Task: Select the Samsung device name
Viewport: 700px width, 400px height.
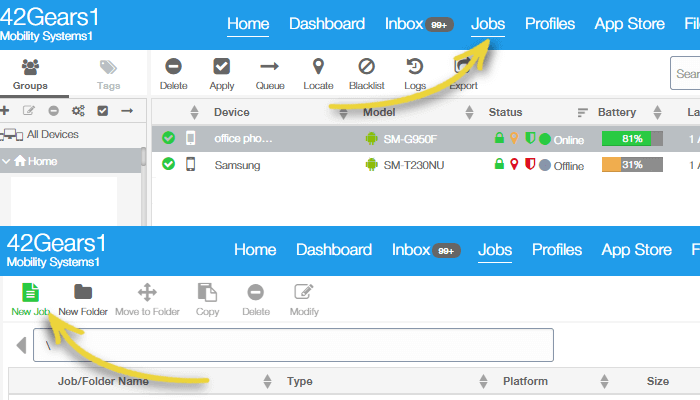Action: [x=237, y=165]
